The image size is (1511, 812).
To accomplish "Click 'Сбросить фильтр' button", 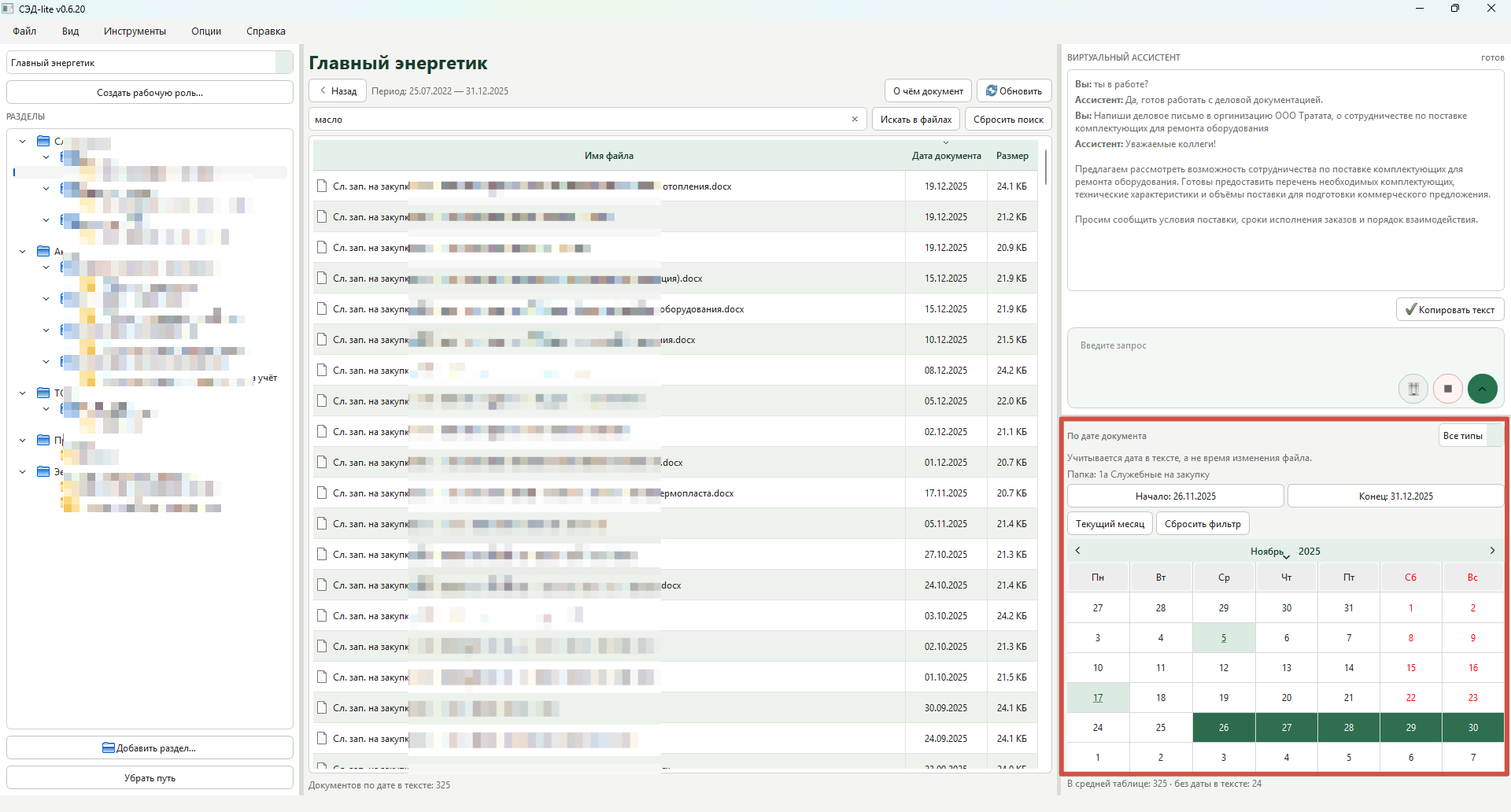I will click(1203, 524).
